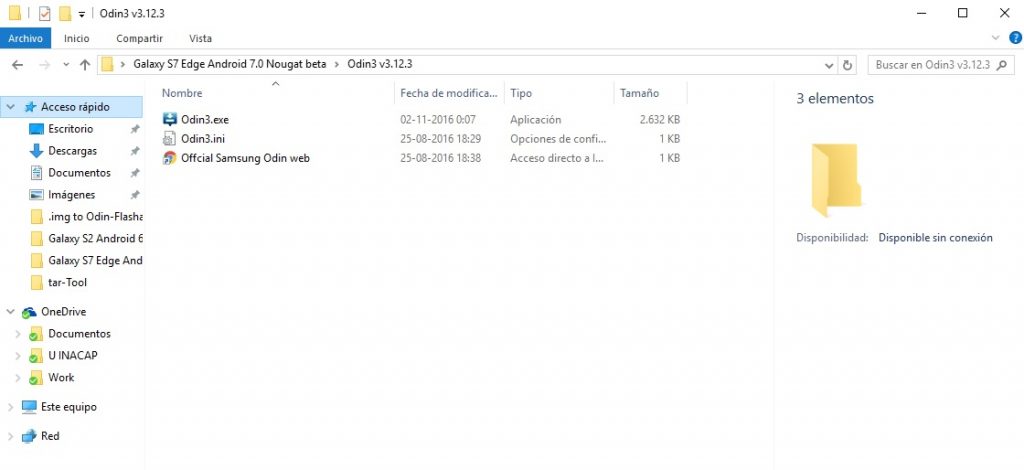1024x470 pixels.
Task: Go back with the left arrow
Action: pyautogui.click(x=18, y=65)
